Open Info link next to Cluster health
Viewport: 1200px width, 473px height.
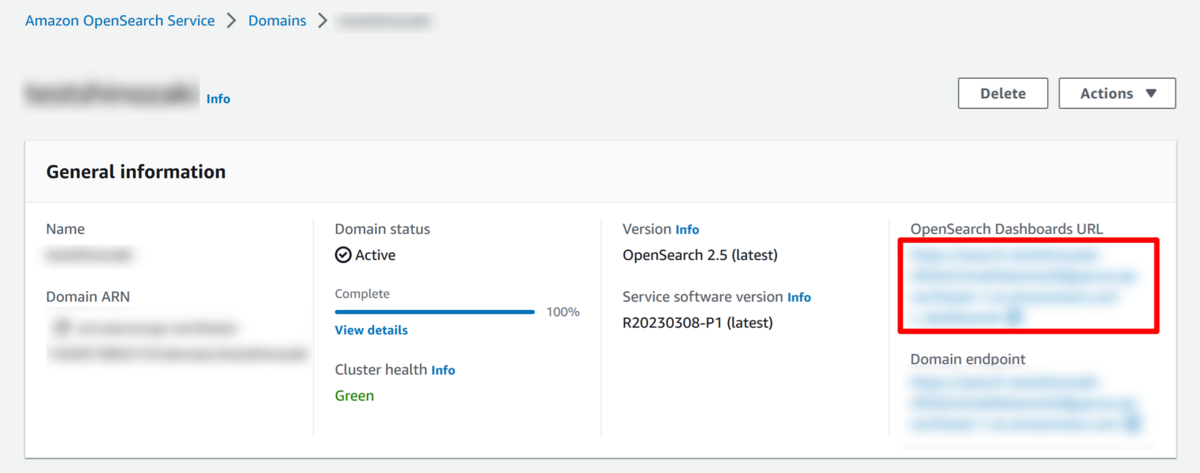[443, 370]
